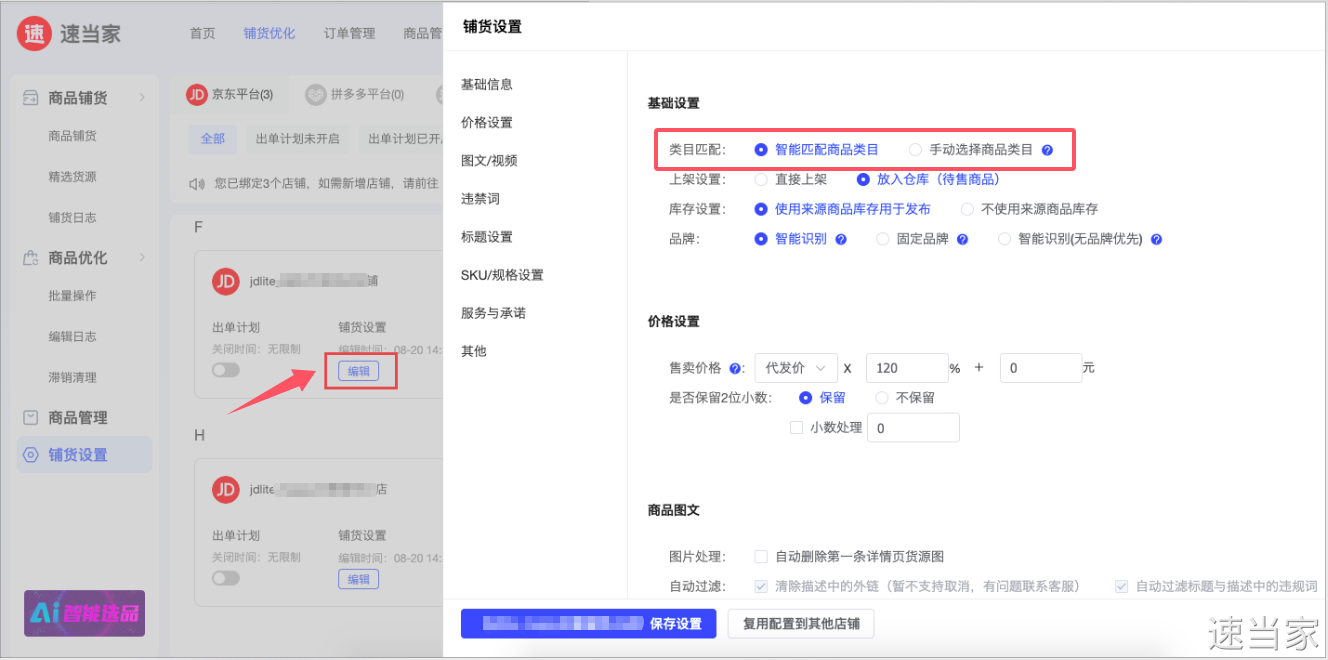
Task: Go to SKU/规格设置 section
Action: (x=502, y=275)
